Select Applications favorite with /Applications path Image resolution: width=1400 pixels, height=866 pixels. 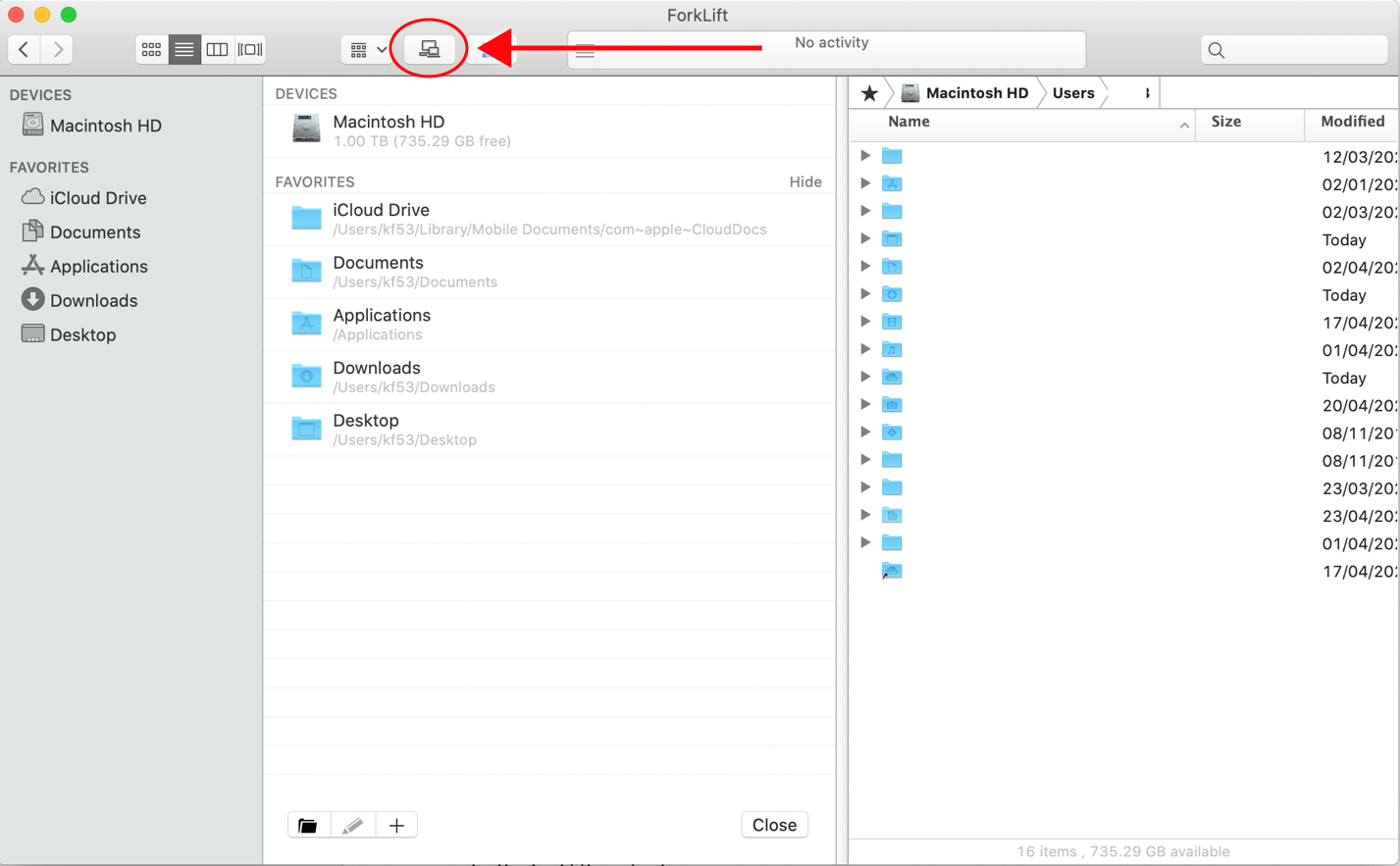(x=549, y=324)
